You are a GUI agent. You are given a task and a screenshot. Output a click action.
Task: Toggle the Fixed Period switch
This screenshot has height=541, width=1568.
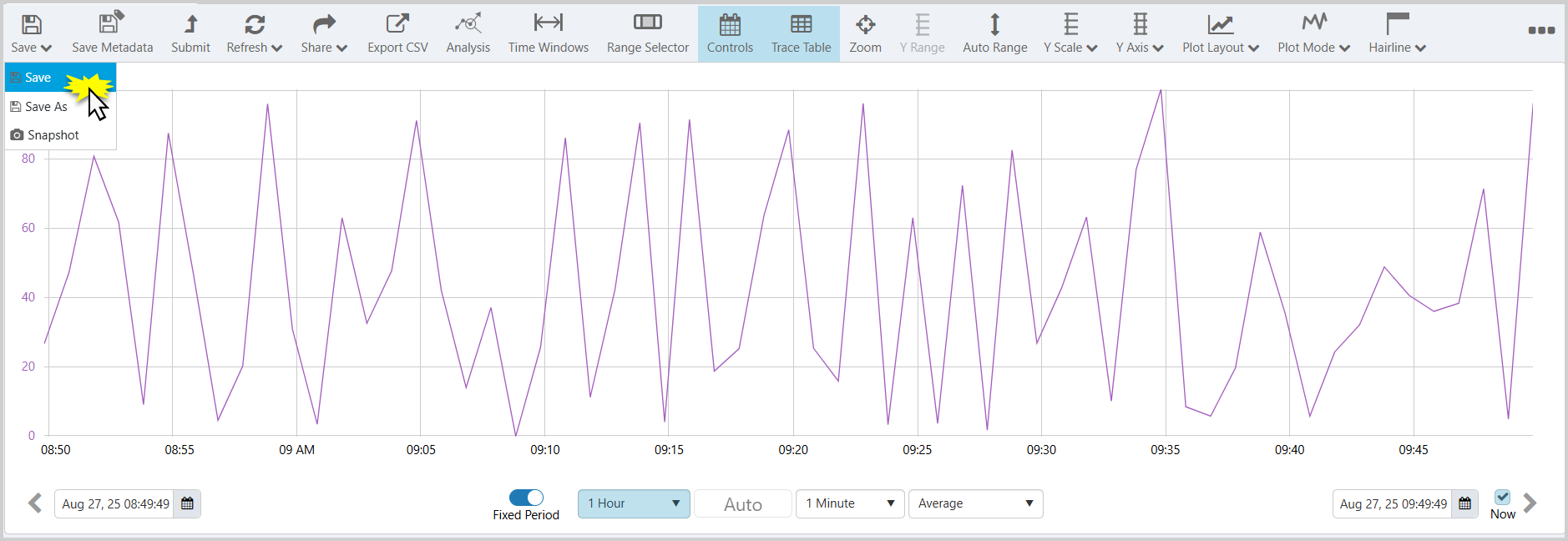[x=526, y=498]
